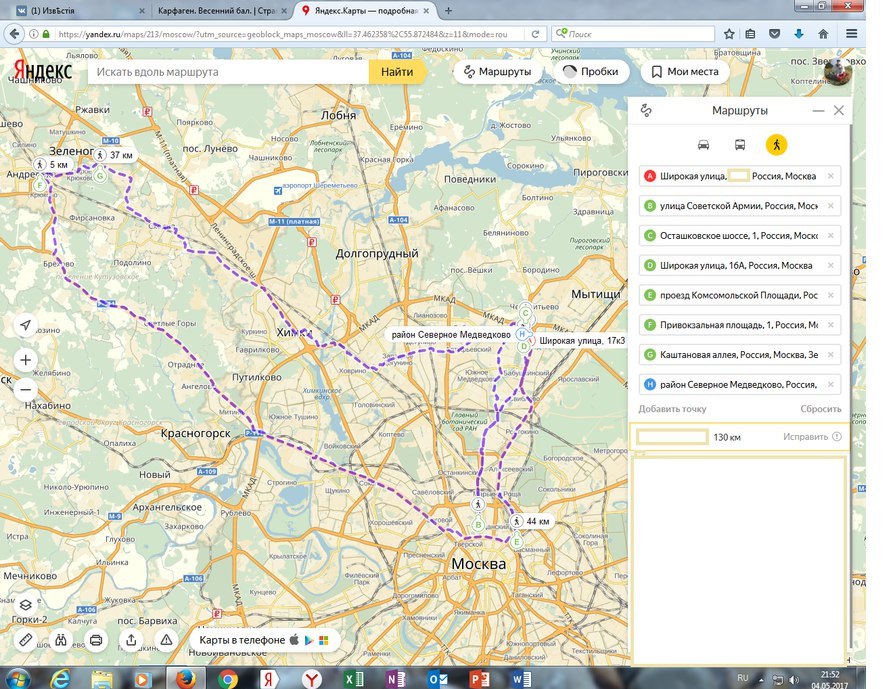888x689 pixels.
Task: Report a map error warning icon
Action: pyautogui.click(x=166, y=640)
